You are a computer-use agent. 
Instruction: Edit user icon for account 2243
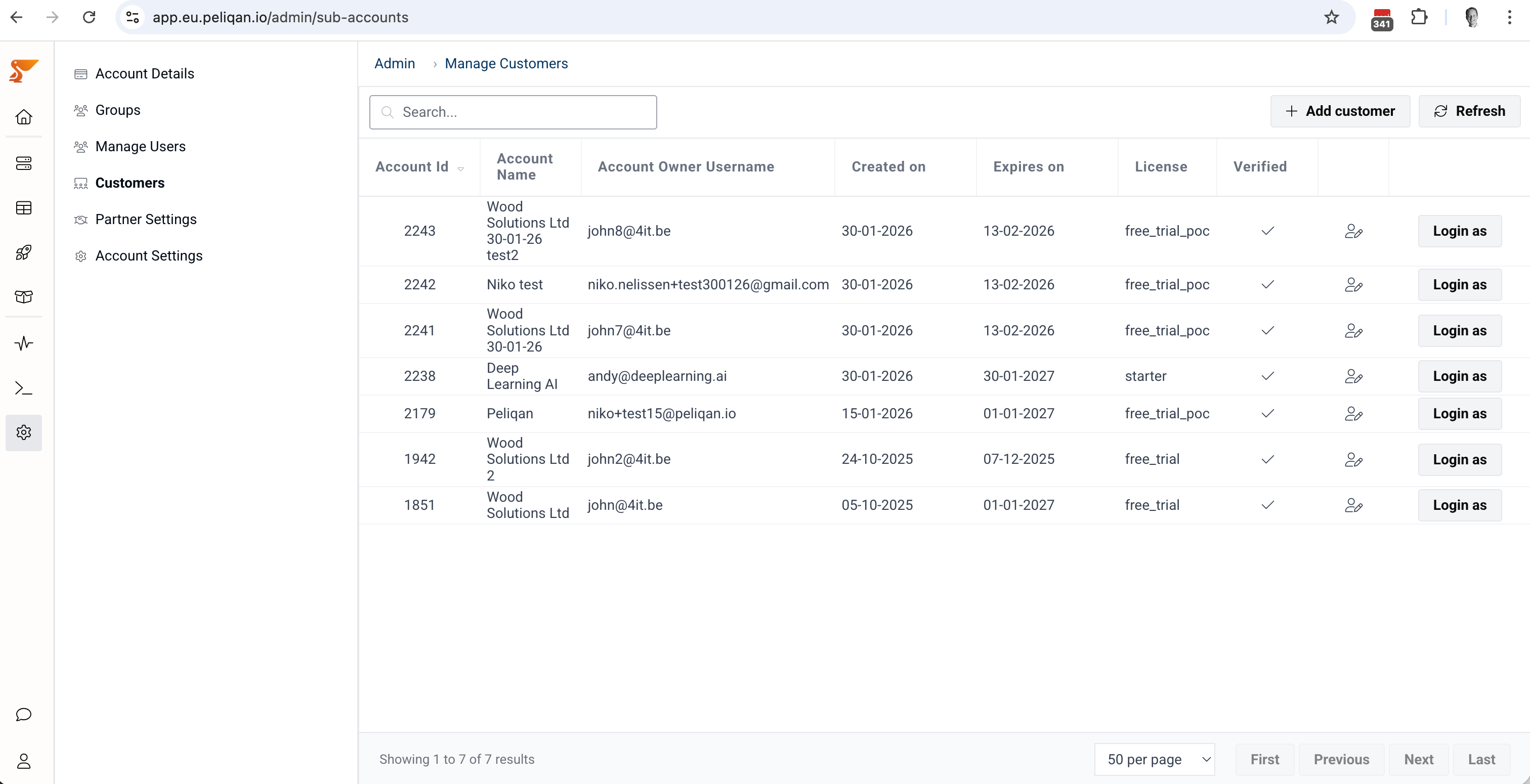[x=1353, y=231]
